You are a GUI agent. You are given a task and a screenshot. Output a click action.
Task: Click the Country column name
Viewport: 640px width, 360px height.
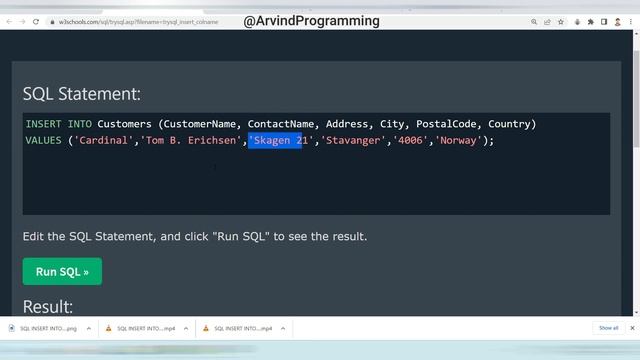tap(509, 124)
